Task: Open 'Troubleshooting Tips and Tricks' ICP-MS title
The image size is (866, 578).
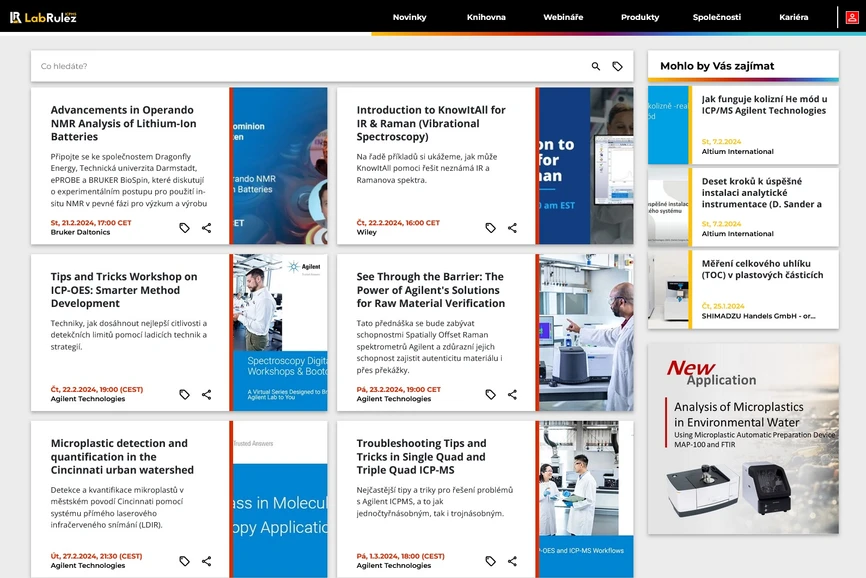Action: (x=421, y=457)
